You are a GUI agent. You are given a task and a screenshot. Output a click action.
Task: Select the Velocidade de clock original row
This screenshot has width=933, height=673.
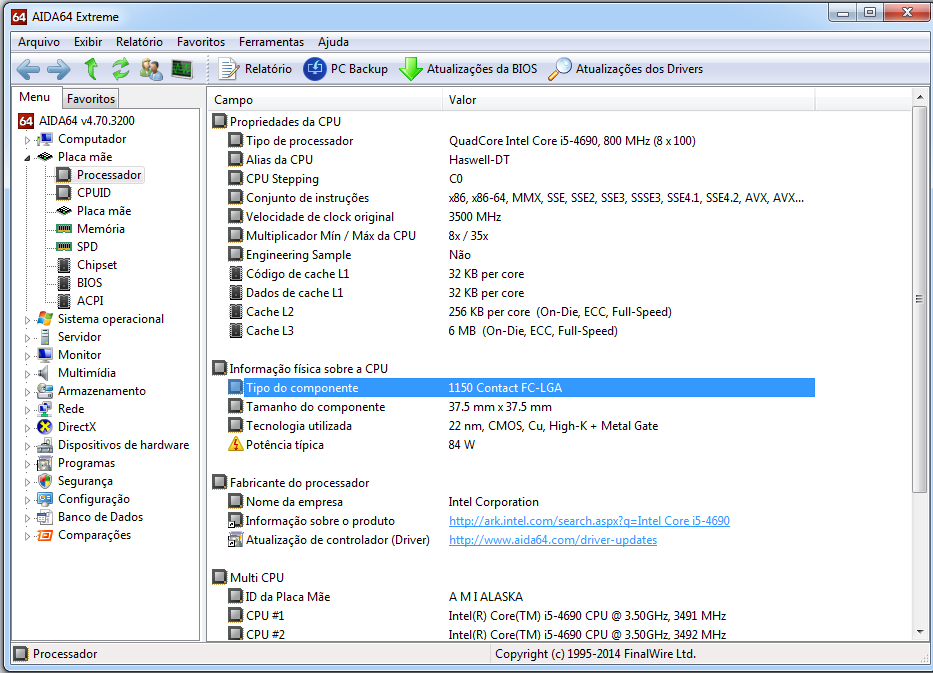(x=521, y=217)
